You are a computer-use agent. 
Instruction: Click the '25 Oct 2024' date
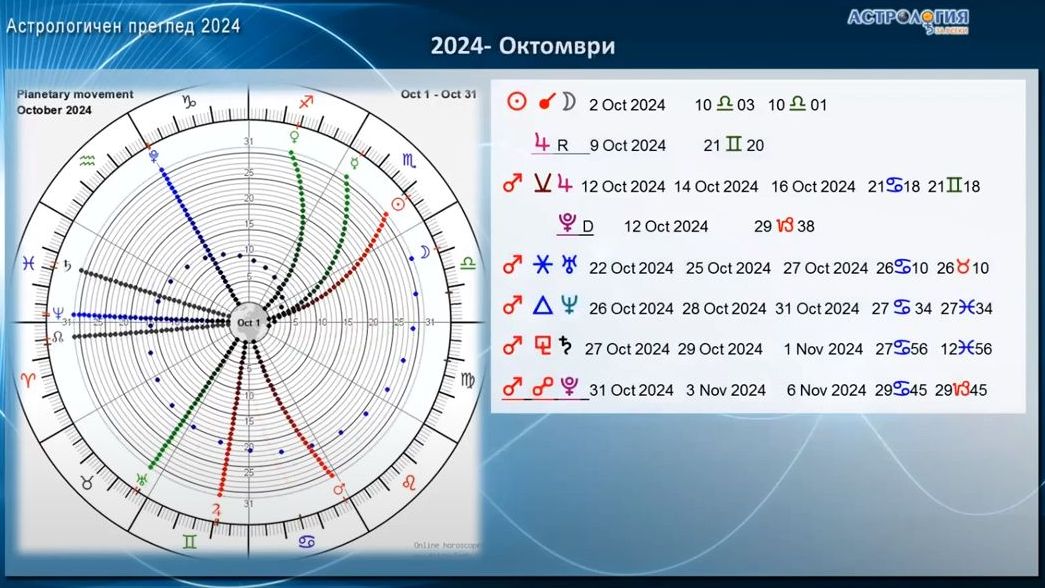point(728,268)
